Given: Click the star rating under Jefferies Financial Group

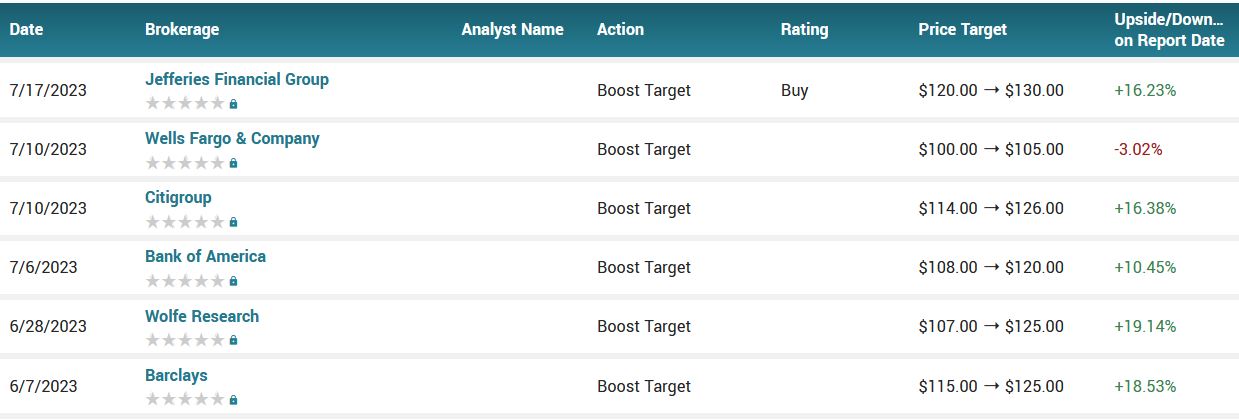Looking at the screenshot, I should 185,103.
